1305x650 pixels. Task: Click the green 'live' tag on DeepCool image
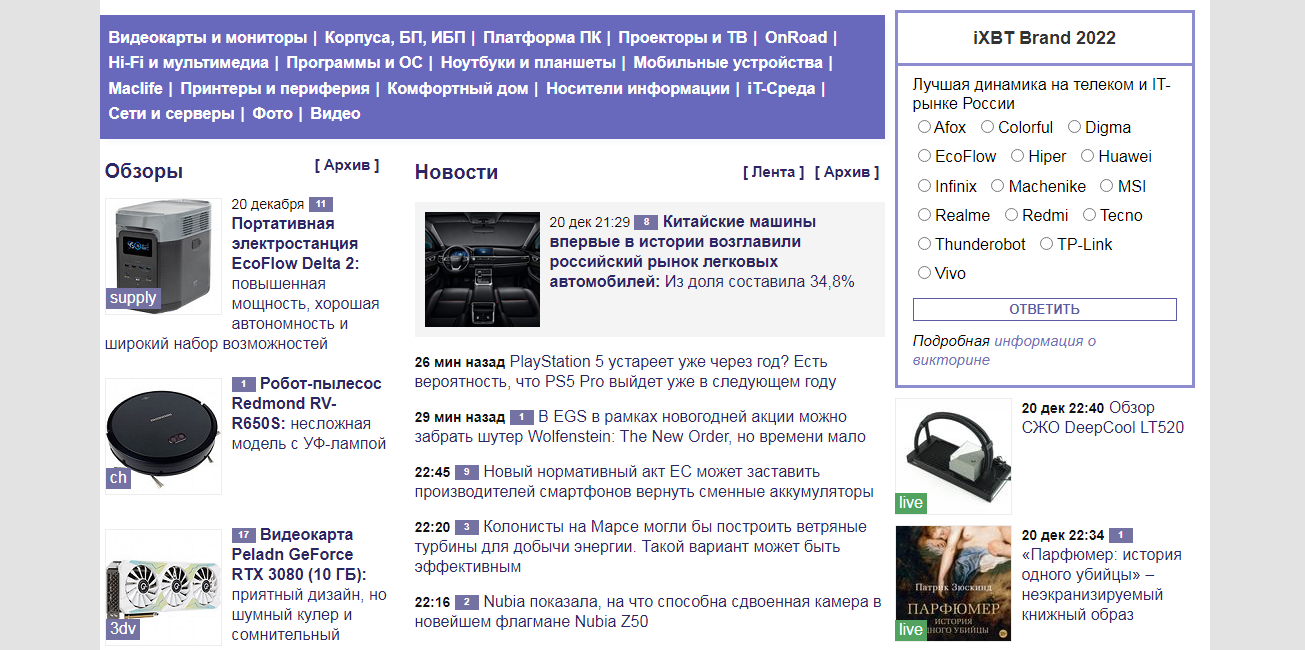tap(911, 502)
